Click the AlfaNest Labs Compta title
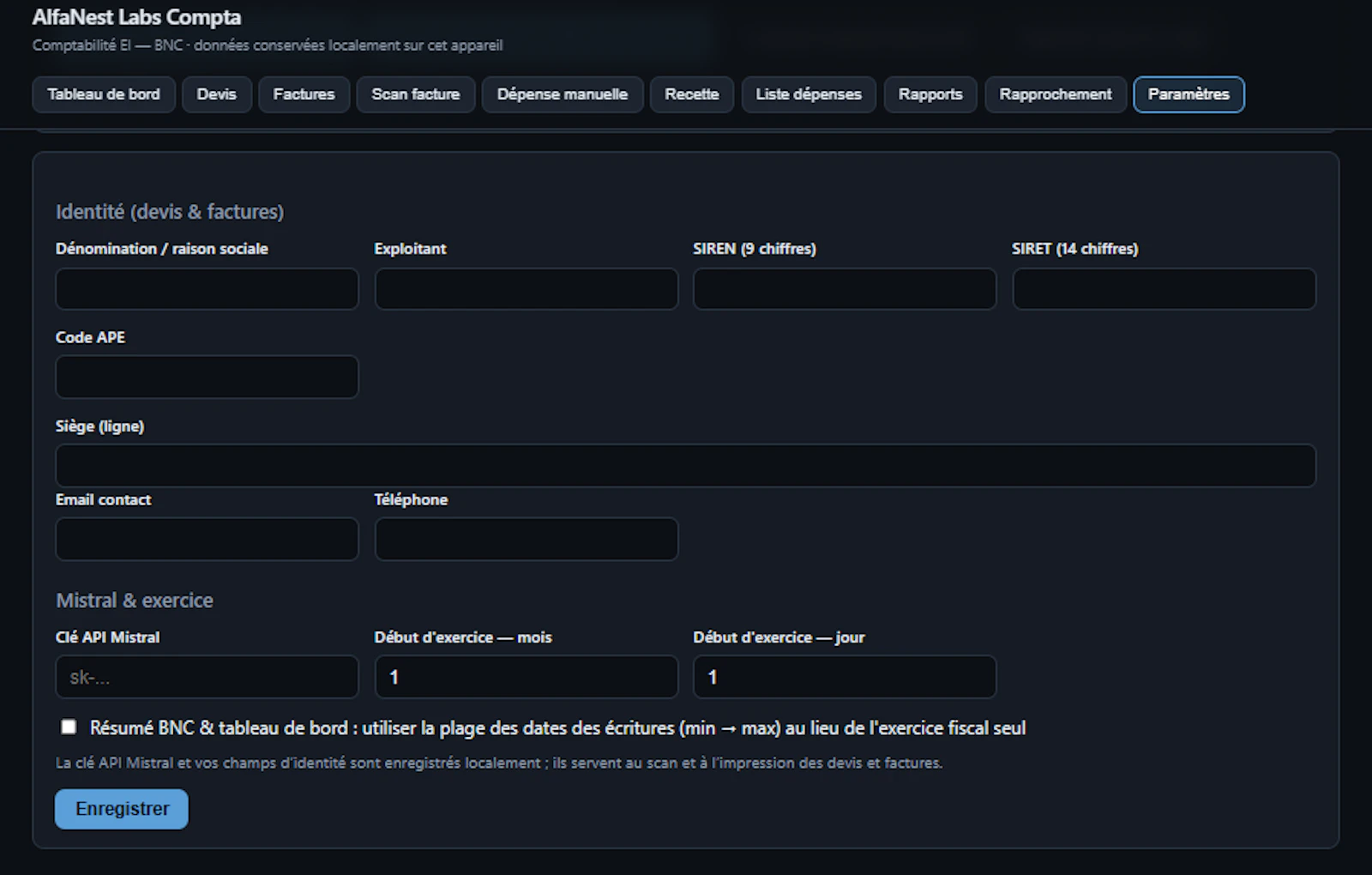The height and width of the screenshot is (875, 1372). pos(137,17)
